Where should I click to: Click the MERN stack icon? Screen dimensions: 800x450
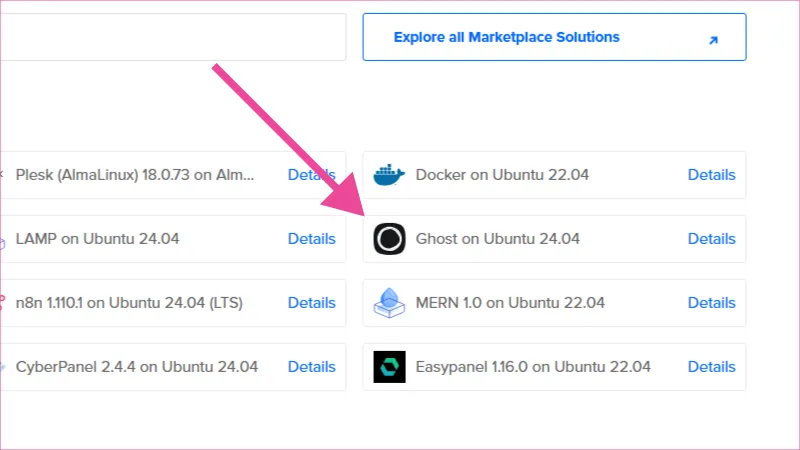pos(389,303)
